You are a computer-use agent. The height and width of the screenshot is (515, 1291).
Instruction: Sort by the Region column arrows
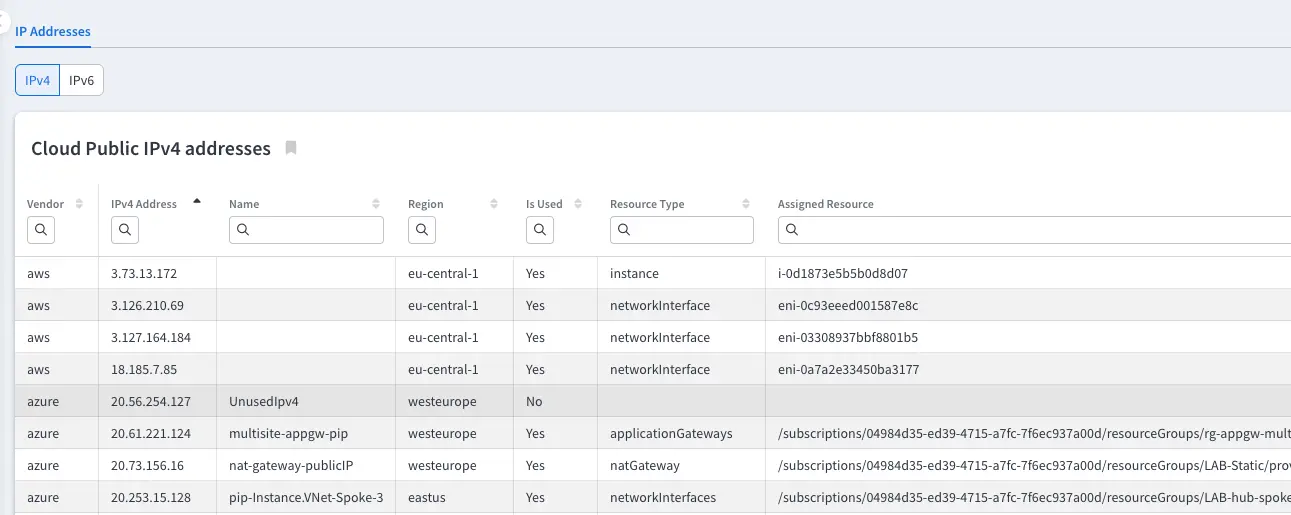pos(494,204)
